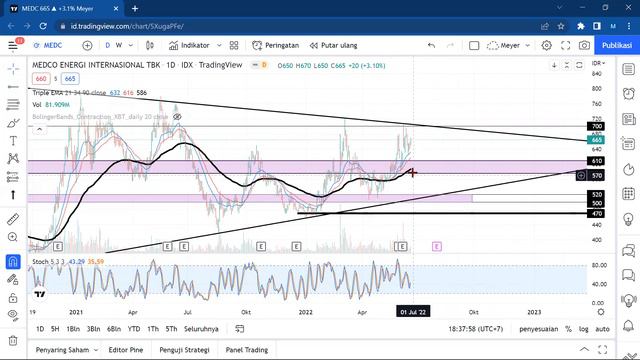Screen dimensions: 640x360
Task: Remove drawings with trash icon
Action: click(13, 340)
